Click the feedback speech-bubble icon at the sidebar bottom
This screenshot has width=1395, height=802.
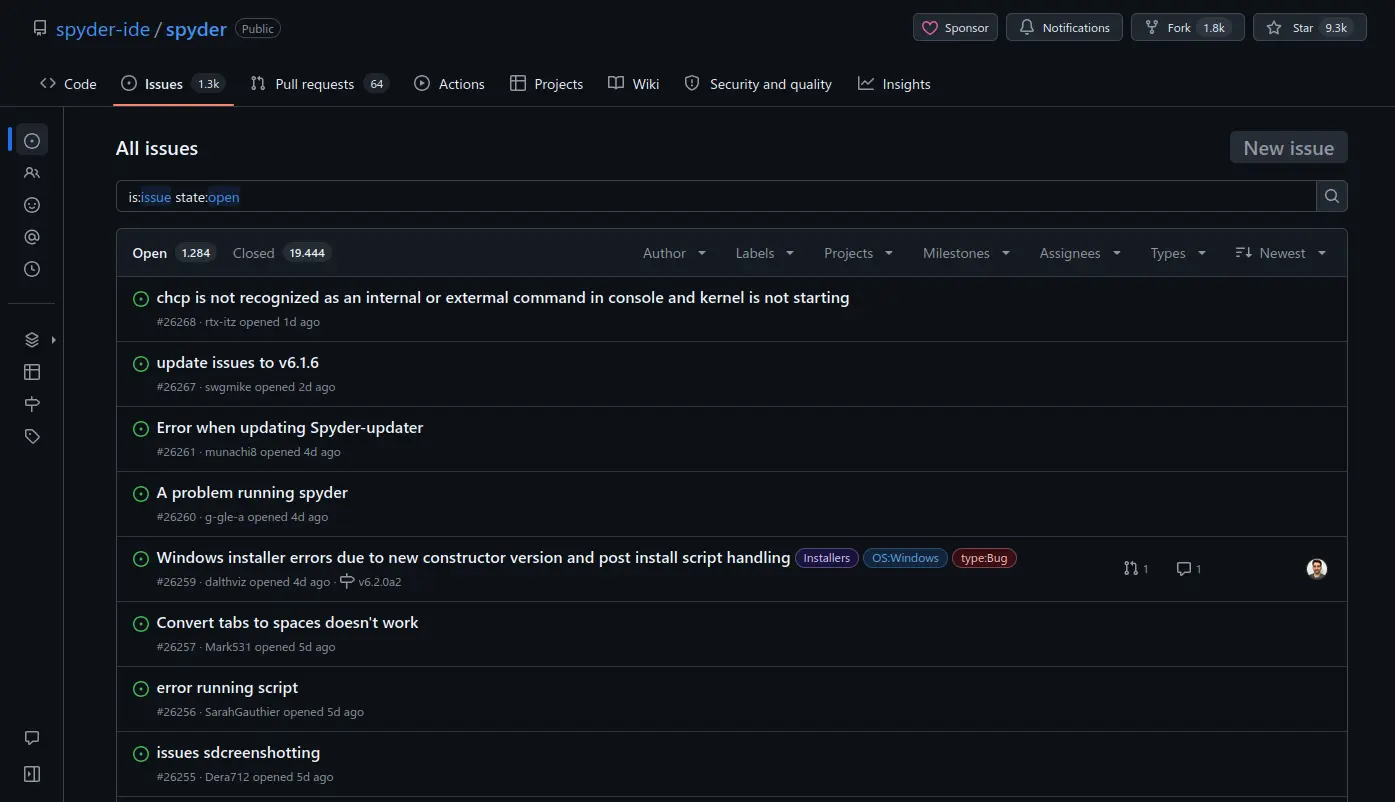point(32,738)
